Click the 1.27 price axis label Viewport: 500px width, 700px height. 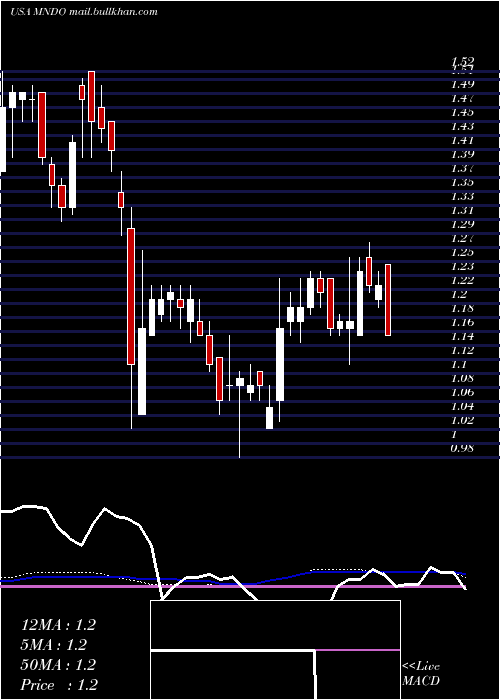click(x=462, y=238)
